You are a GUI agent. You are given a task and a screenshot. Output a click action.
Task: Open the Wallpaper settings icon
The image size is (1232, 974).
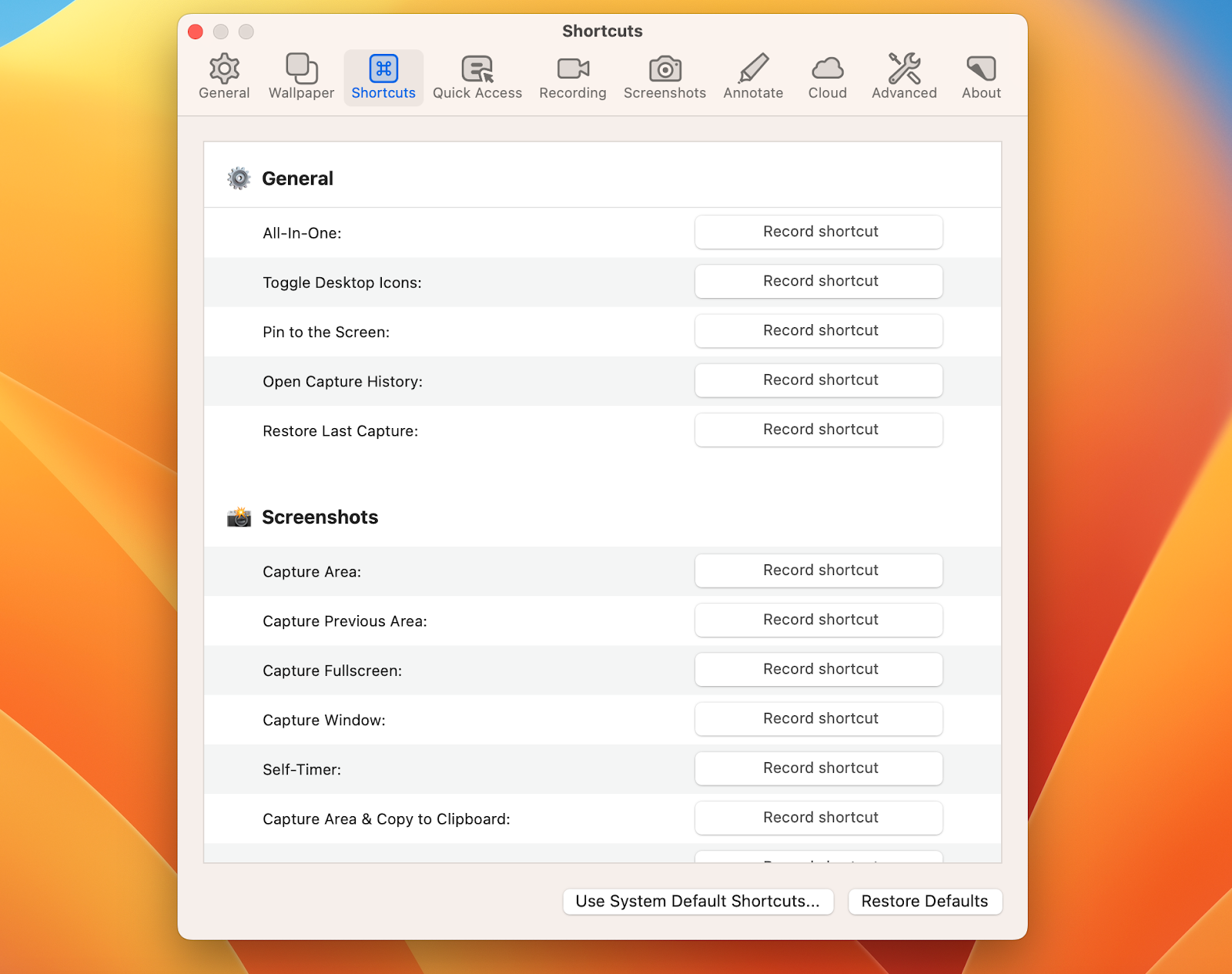[x=300, y=75]
